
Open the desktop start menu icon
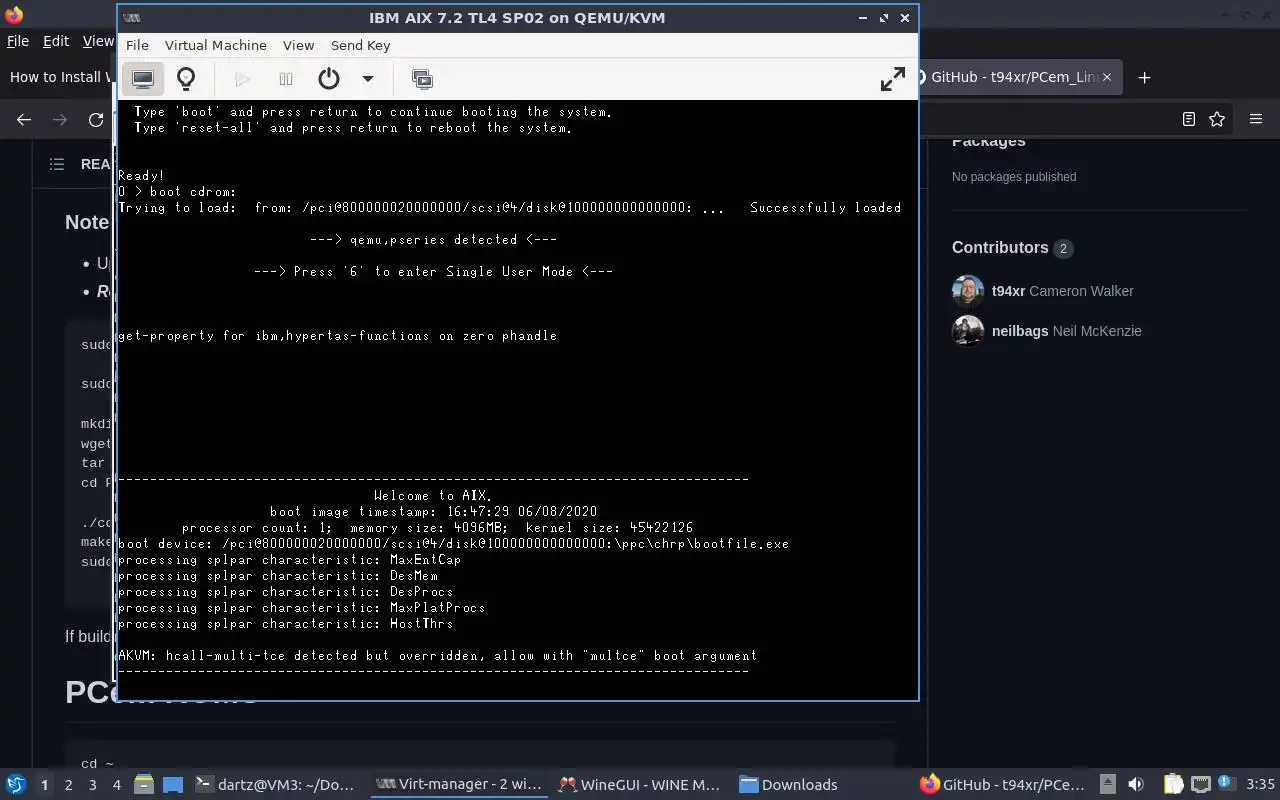point(16,785)
